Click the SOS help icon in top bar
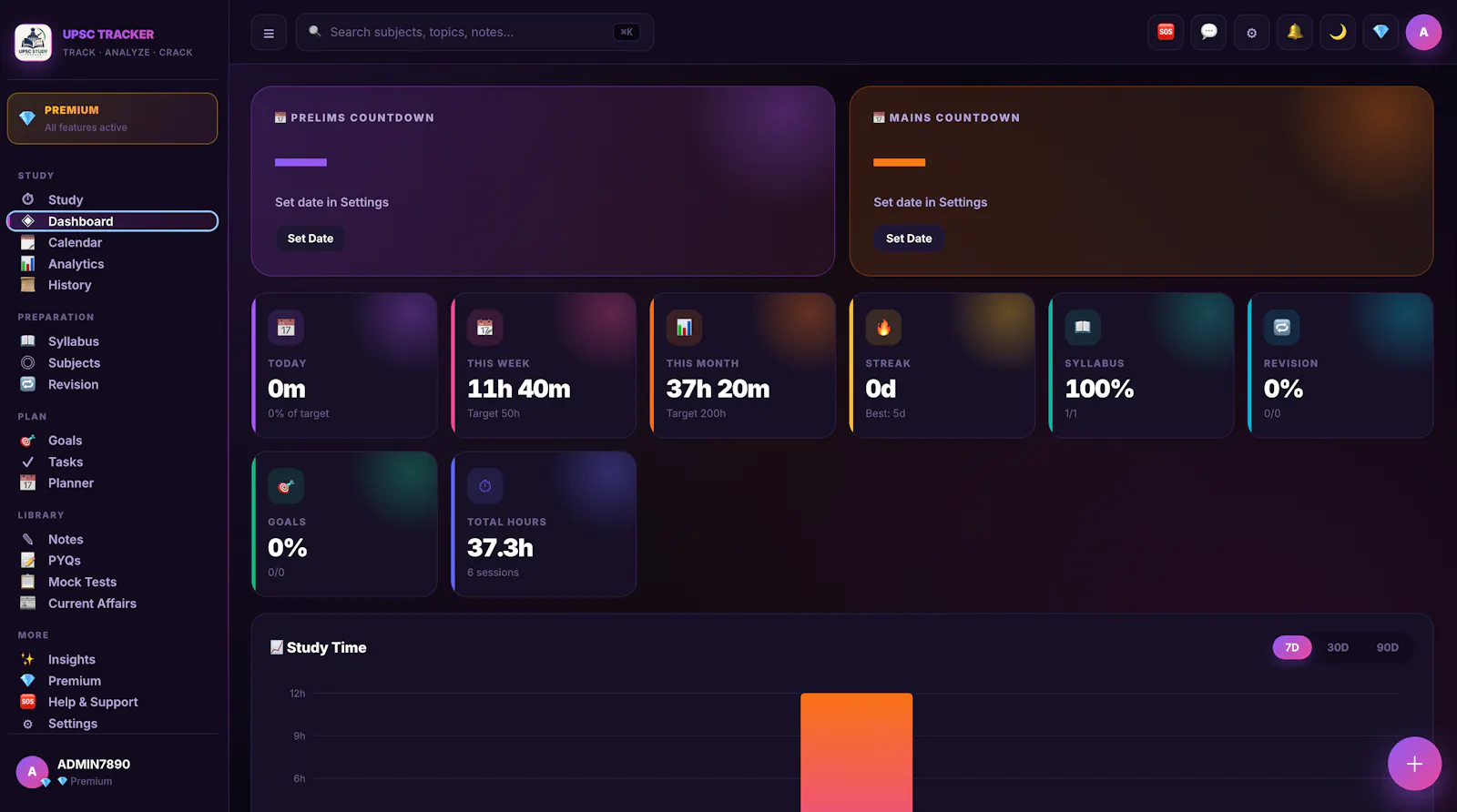Image resolution: width=1457 pixels, height=812 pixels. tap(1166, 32)
